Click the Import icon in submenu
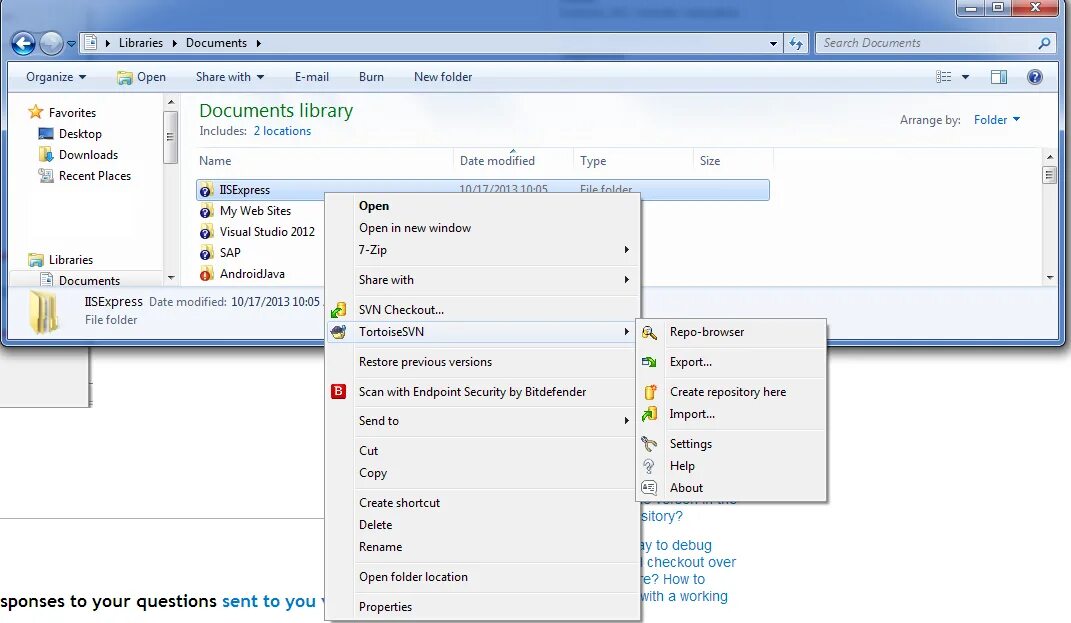The image size is (1071, 623). 650,414
